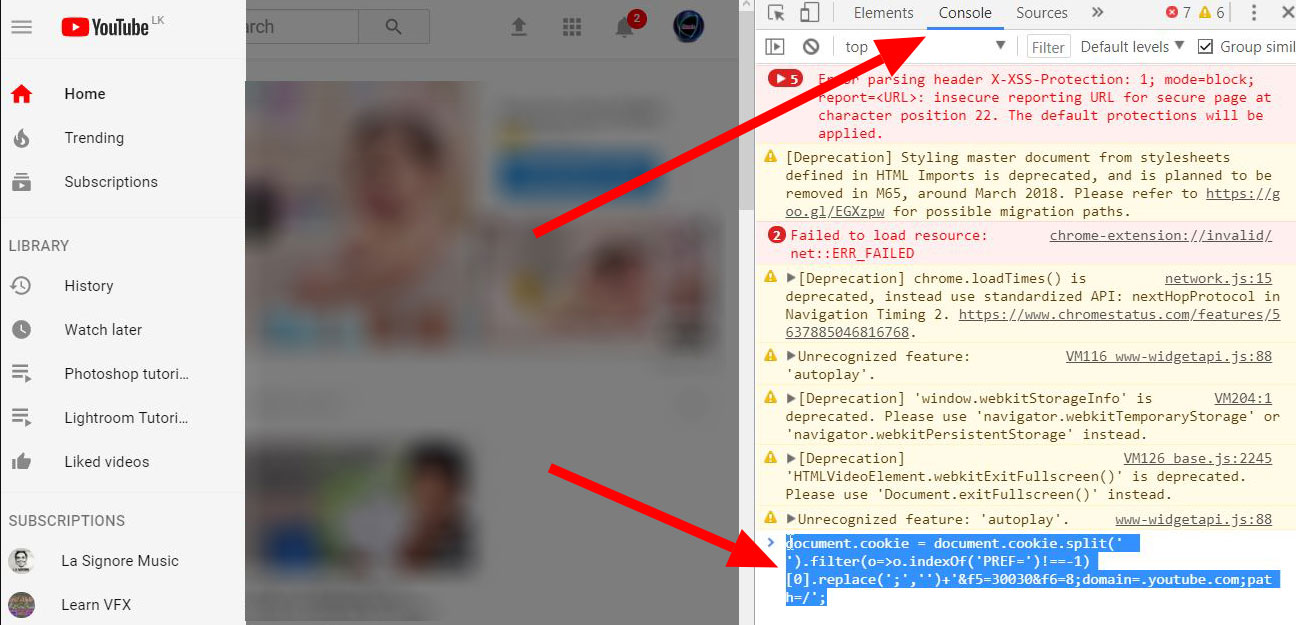Clear the console with the no-entry icon
The image size is (1296, 625).
tap(810, 45)
